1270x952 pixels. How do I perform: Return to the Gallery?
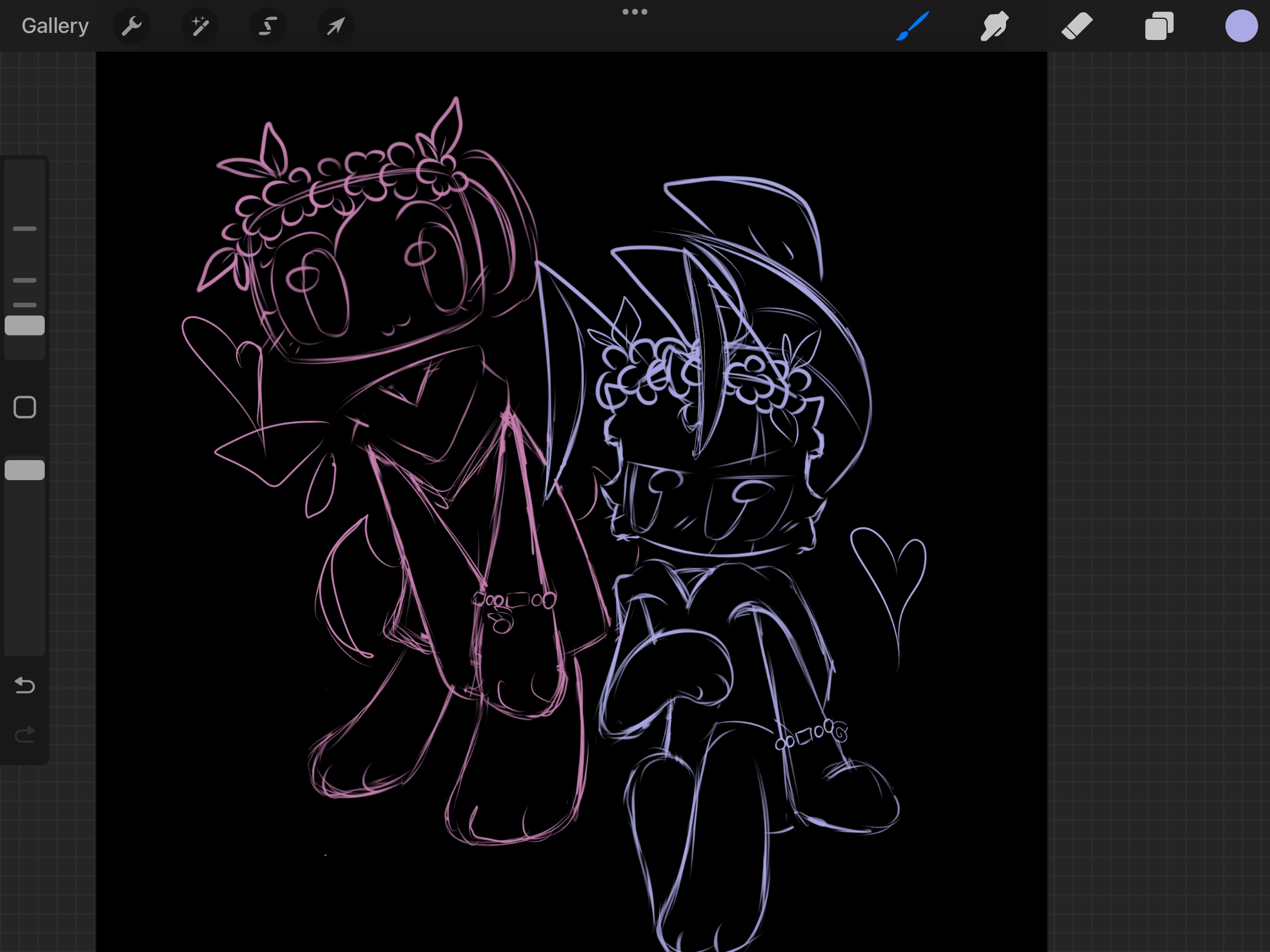tap(54, 25)
